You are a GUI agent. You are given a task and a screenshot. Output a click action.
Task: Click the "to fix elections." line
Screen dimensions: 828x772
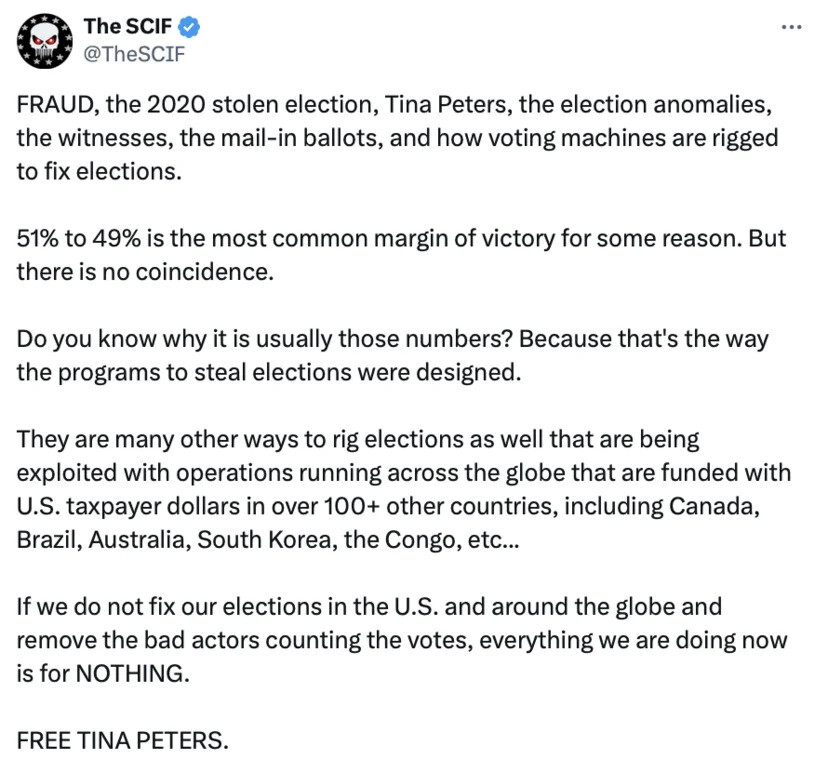99,171
